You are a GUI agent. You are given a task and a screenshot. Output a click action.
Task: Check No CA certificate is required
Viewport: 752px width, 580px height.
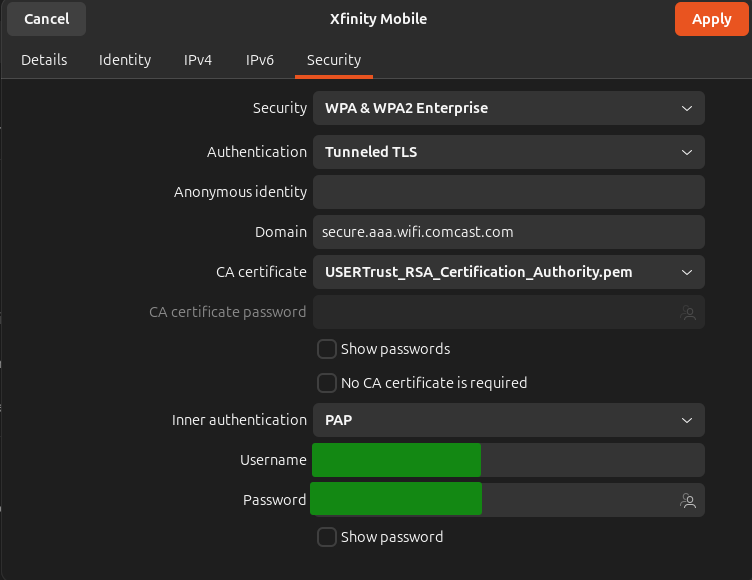click(x=327, y=383)
